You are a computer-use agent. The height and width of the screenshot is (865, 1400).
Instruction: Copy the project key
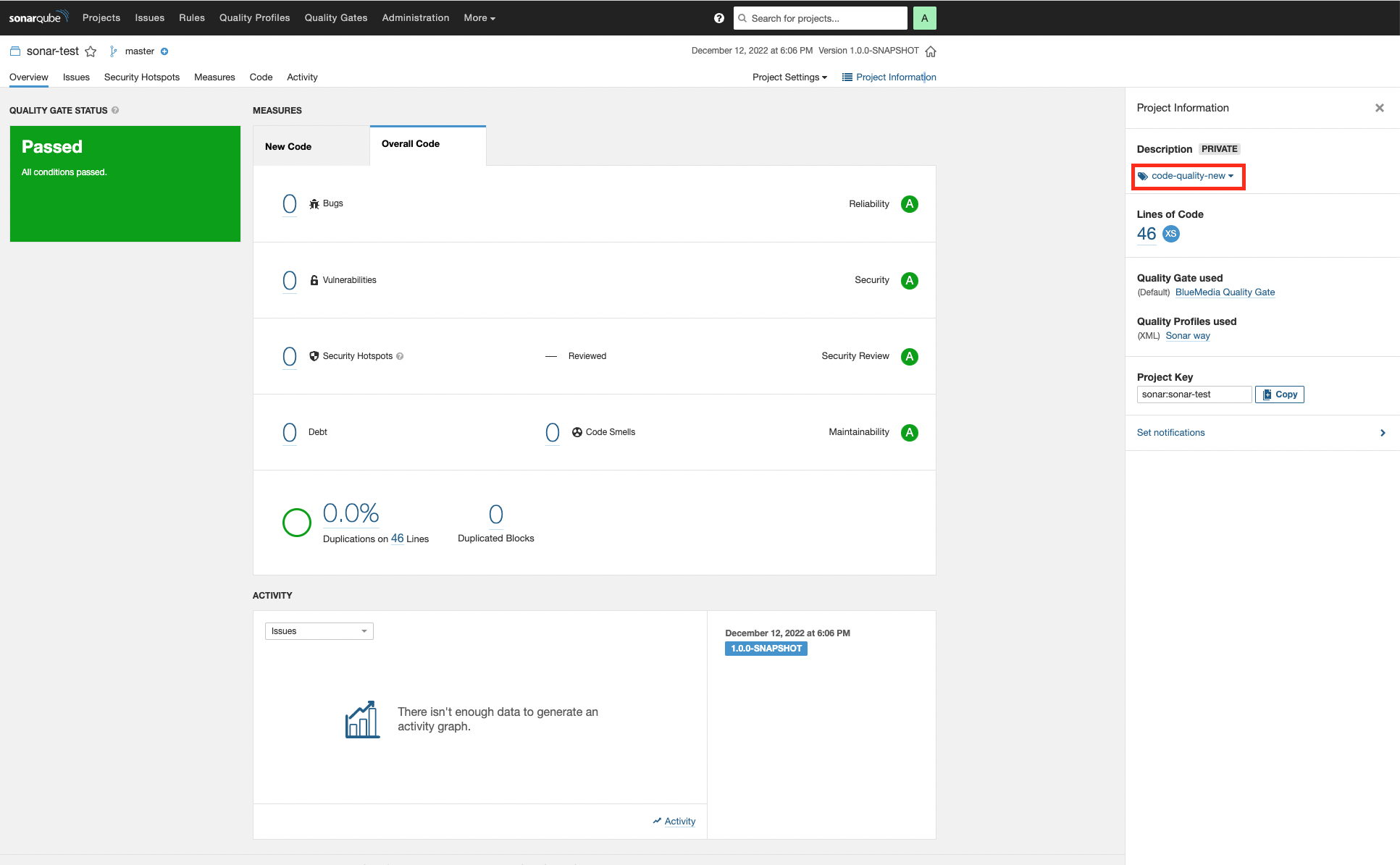coord(1279,394)
